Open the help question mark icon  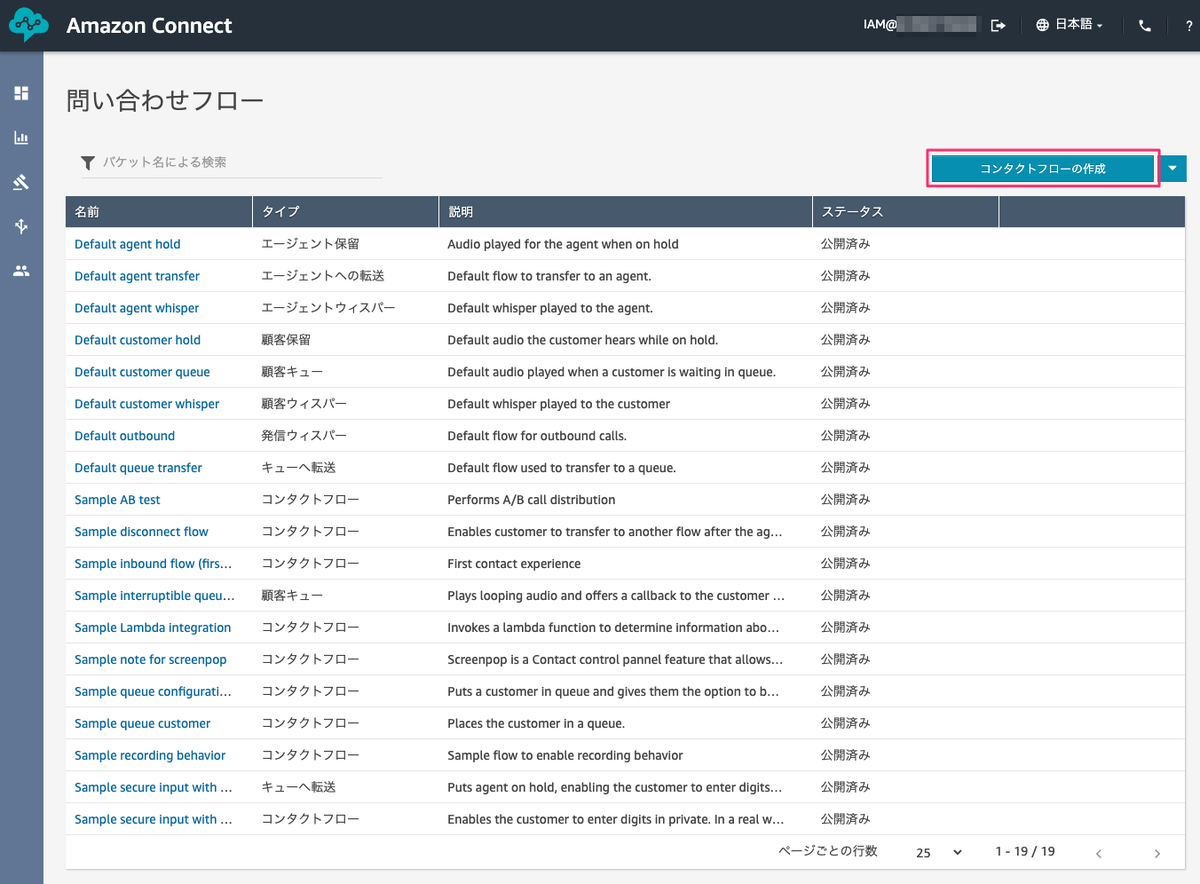point(1189,25)
